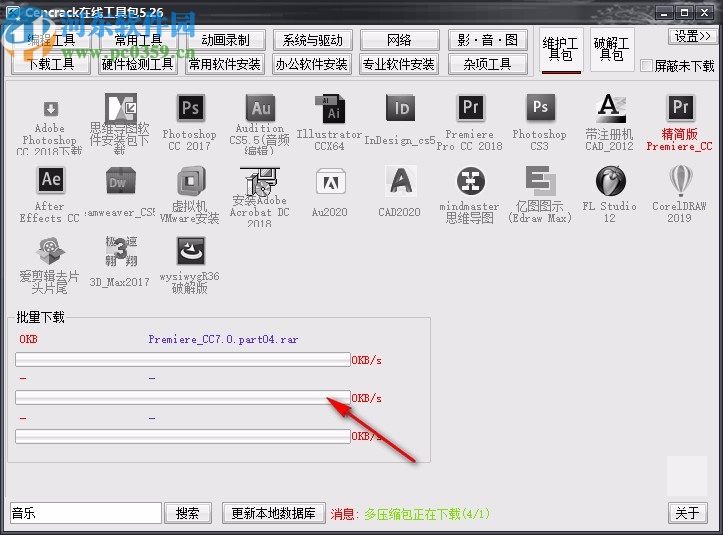The image size is (723, 535).
Task: Open 动画录制 category
Action: coord(225,40)
